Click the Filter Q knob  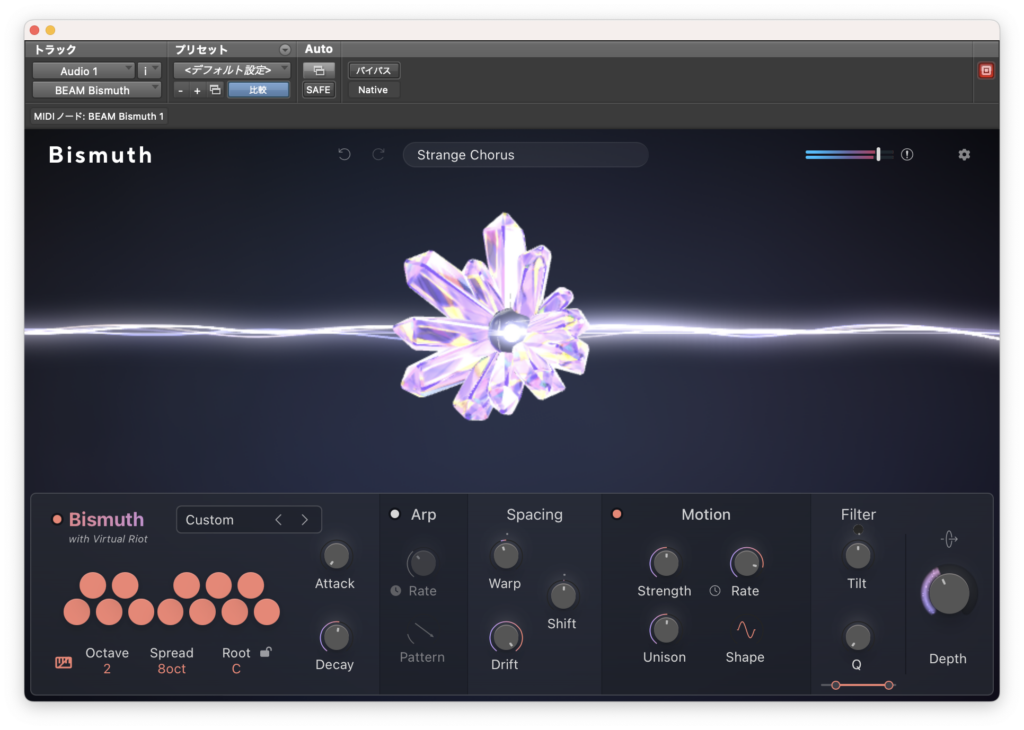pyautogui.click(x=857, y=637)
